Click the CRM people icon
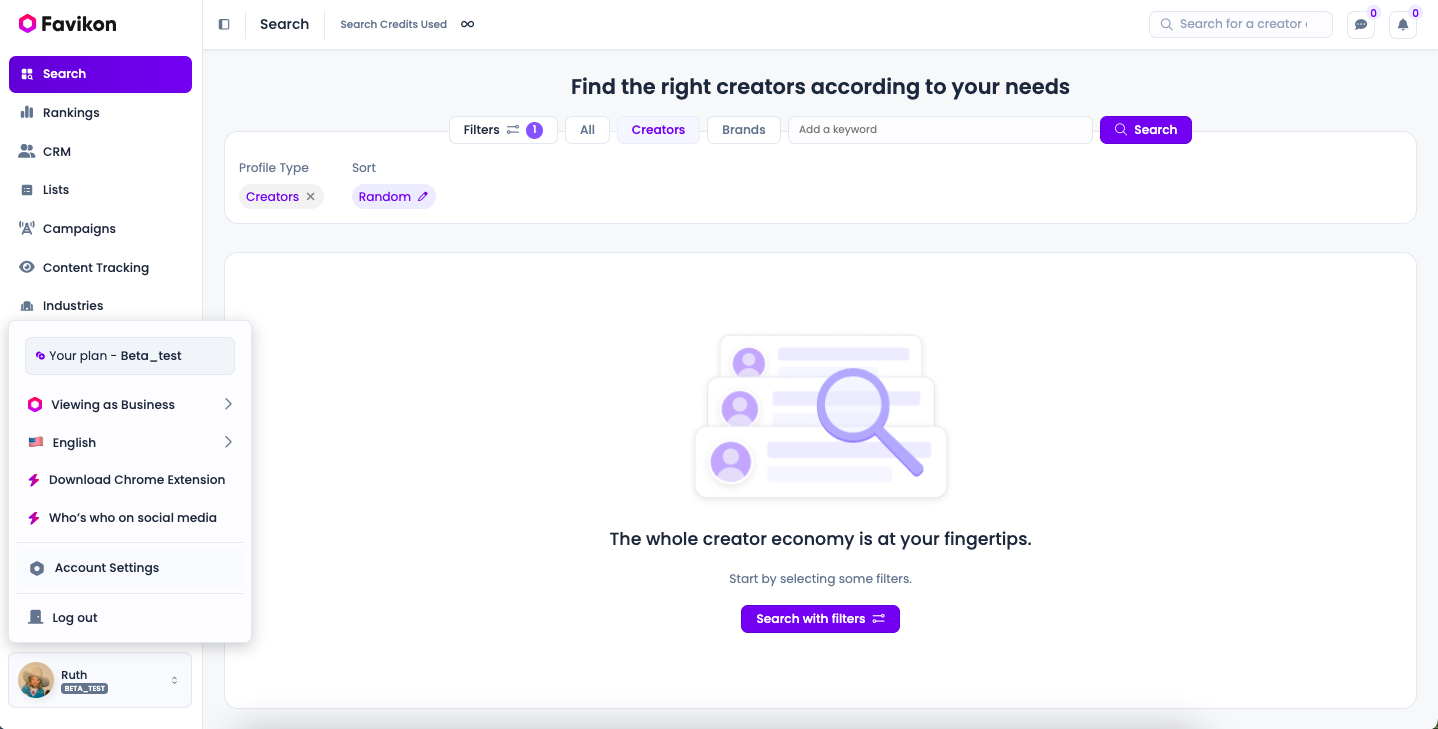1438x729 pixels. [27, 152]
